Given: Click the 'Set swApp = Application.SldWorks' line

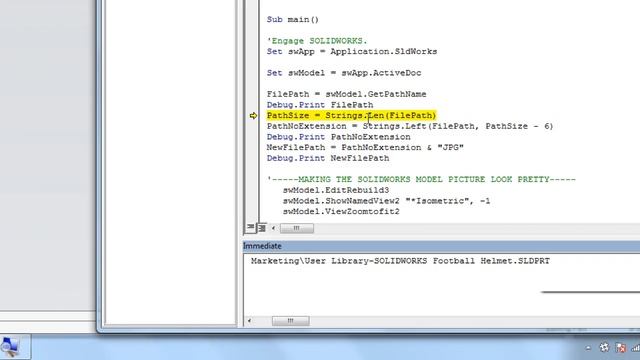Looking at the screenshot, I should [352, 51].
